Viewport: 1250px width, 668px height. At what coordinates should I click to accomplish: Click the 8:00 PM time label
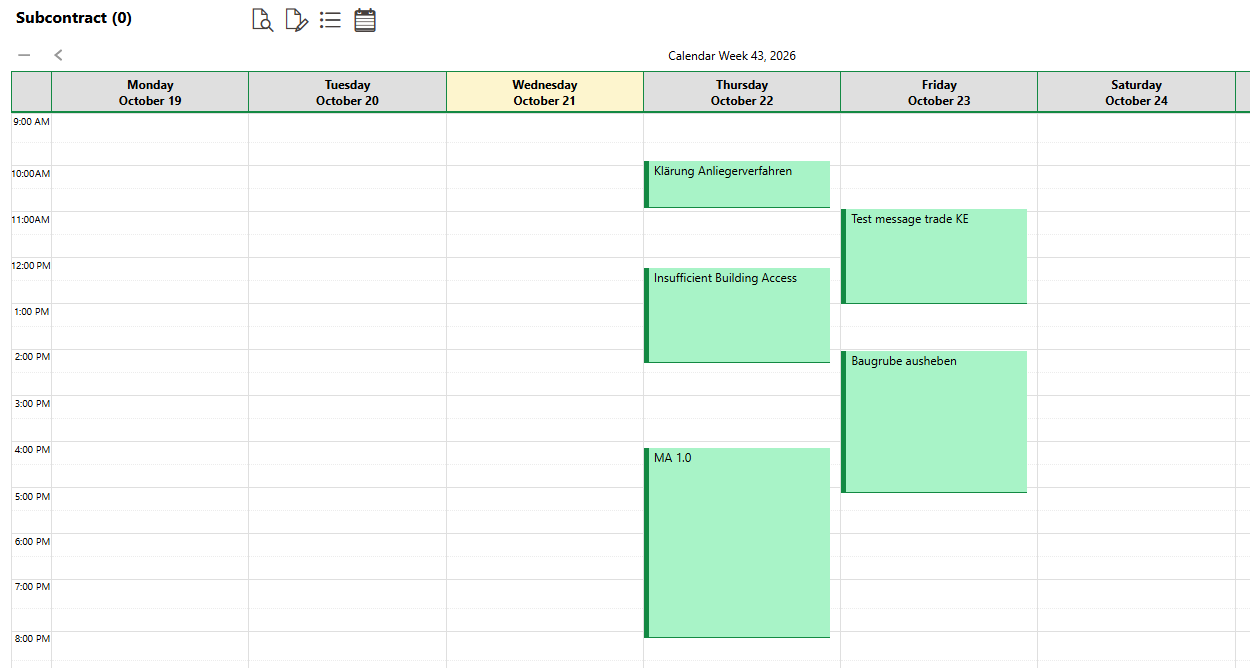[x=31, y=639]
